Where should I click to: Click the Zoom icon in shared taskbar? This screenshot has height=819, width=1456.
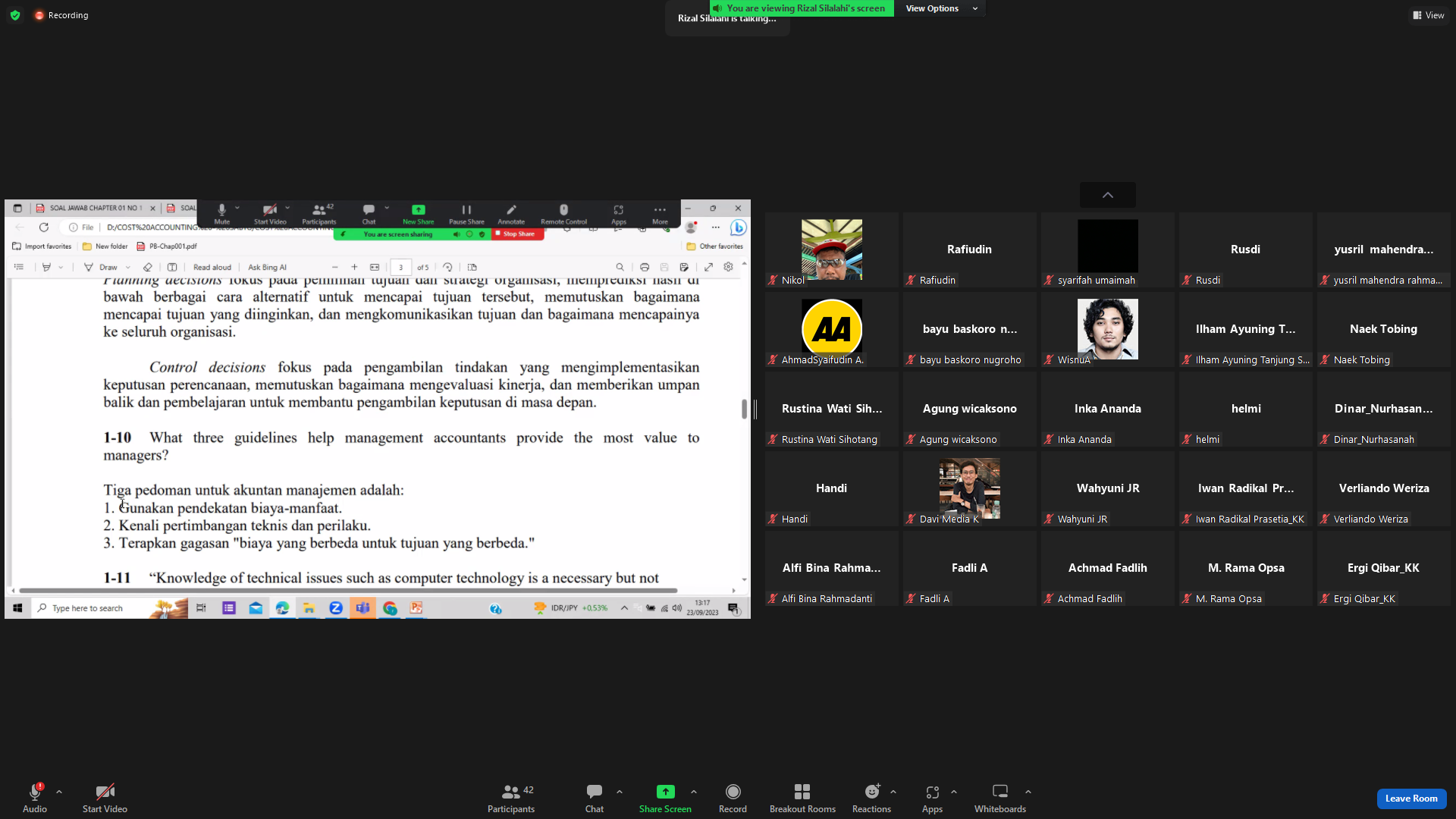pyautogui.click(x=336, y=608)
